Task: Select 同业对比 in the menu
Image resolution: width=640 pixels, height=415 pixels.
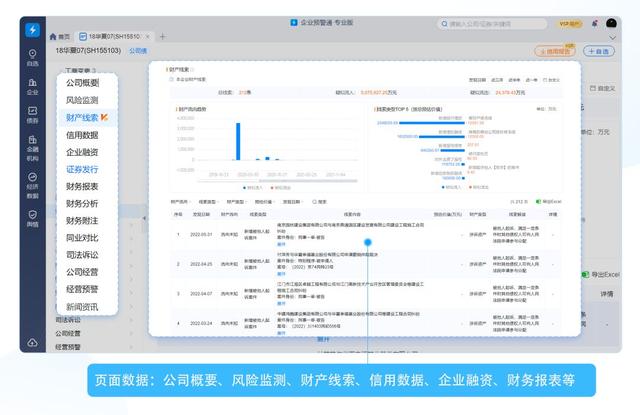Action: click(82, 238)
